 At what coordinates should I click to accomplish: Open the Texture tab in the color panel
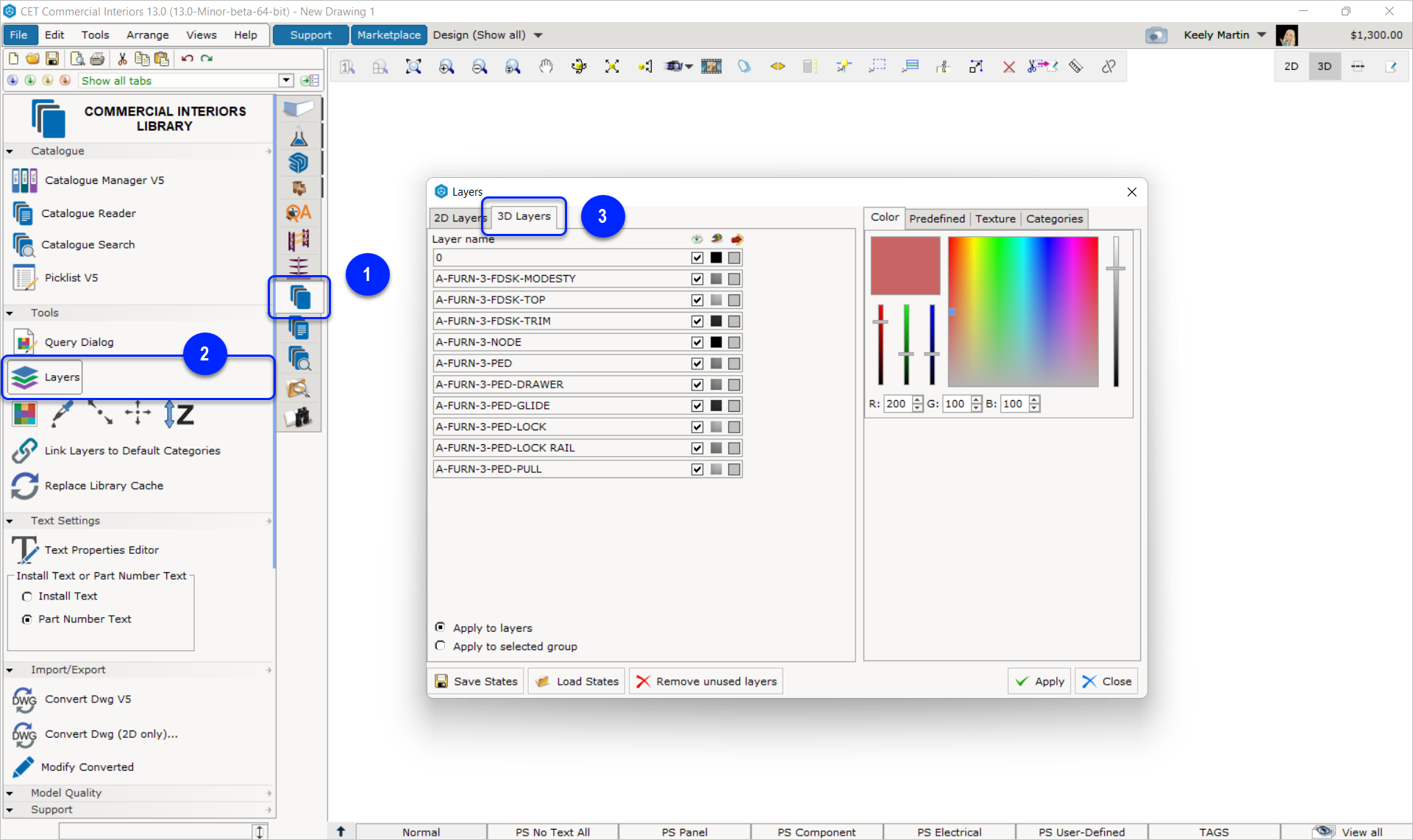click(994, 218)
